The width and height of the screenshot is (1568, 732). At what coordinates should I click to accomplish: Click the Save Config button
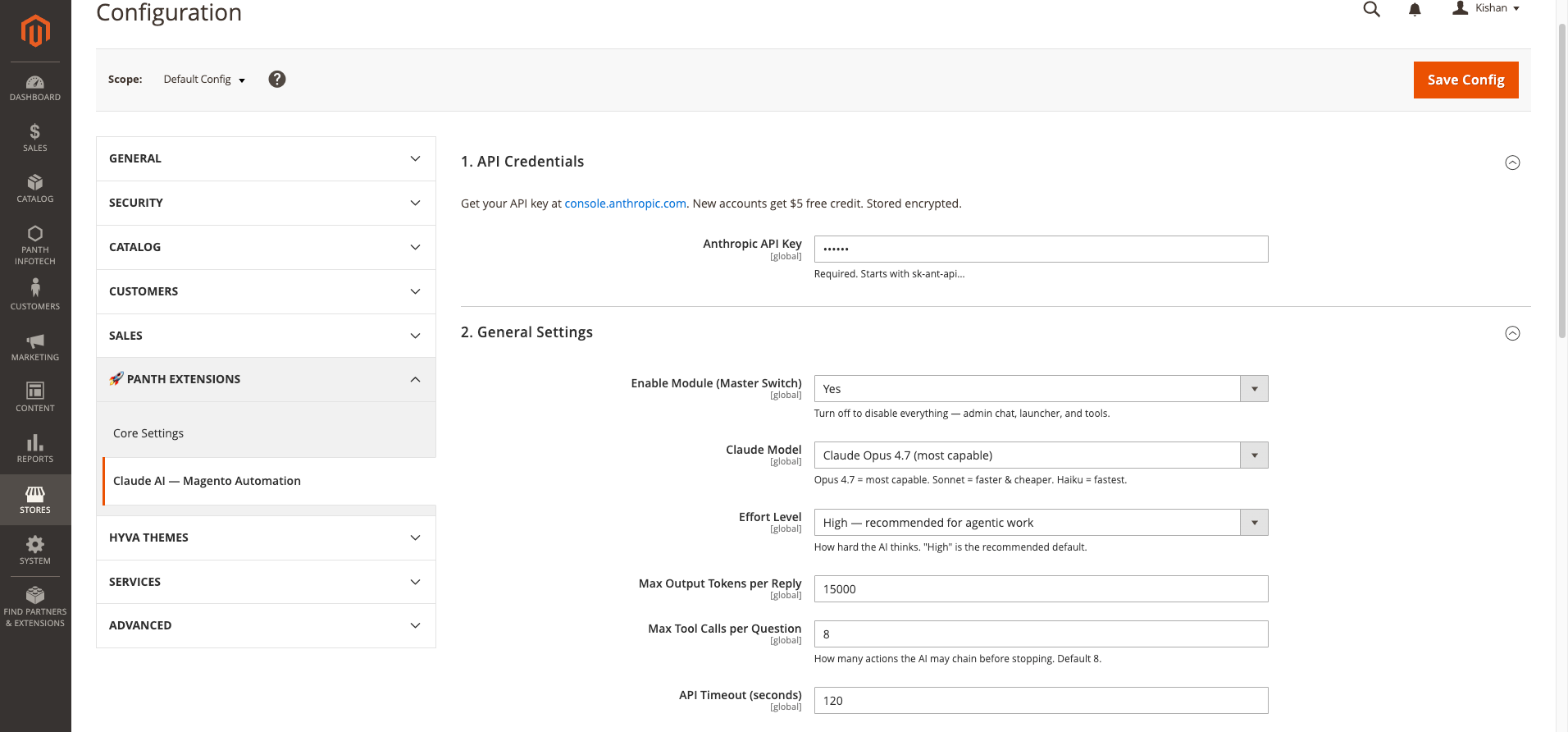click(x=1465, y=80)
